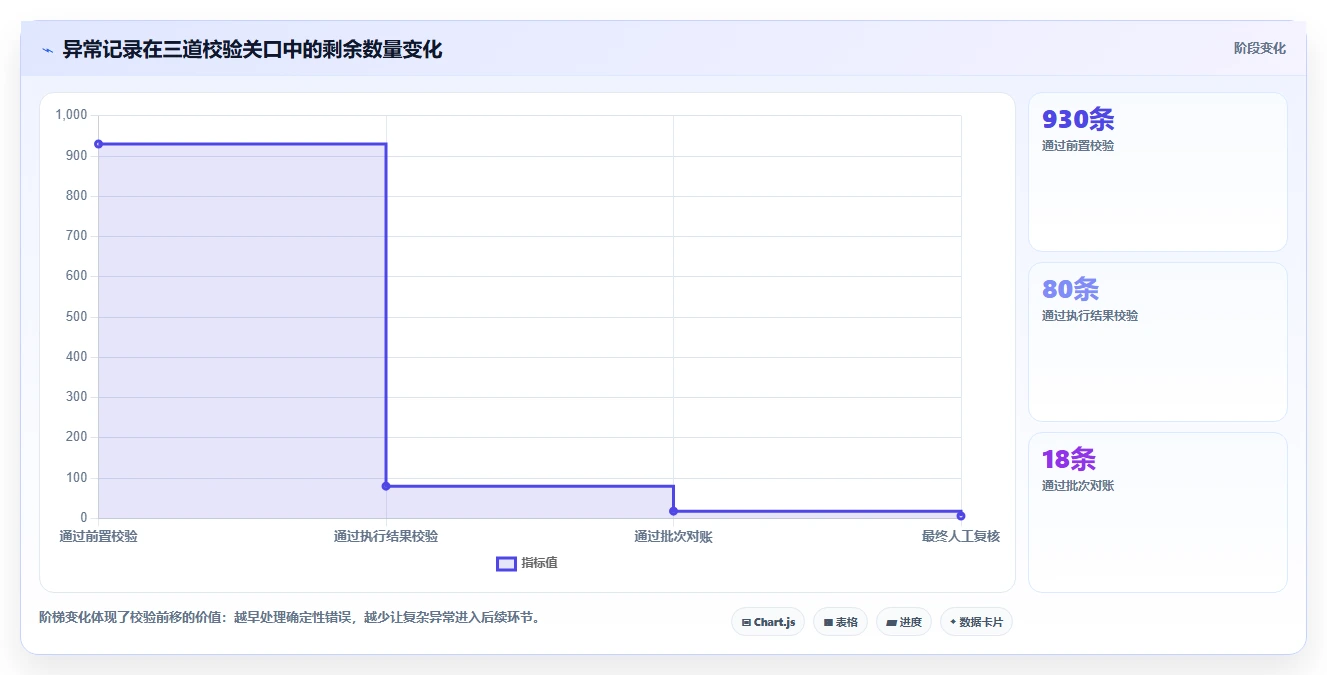Click the x-axis label 通过执行结果校验
The height and width of the screenshot is (675, 1327).
386,536
